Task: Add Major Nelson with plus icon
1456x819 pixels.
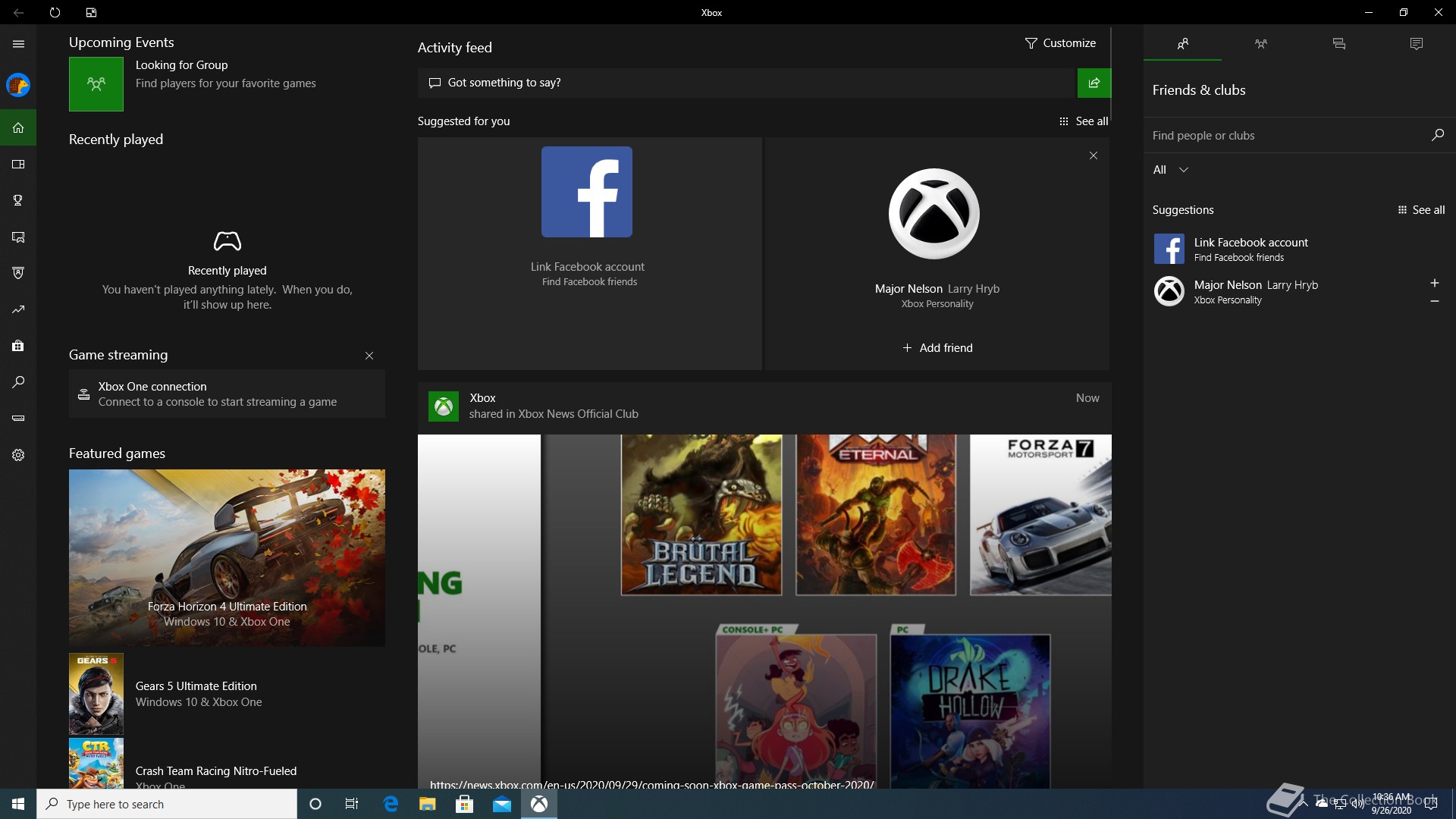Action: [1435, 283]
